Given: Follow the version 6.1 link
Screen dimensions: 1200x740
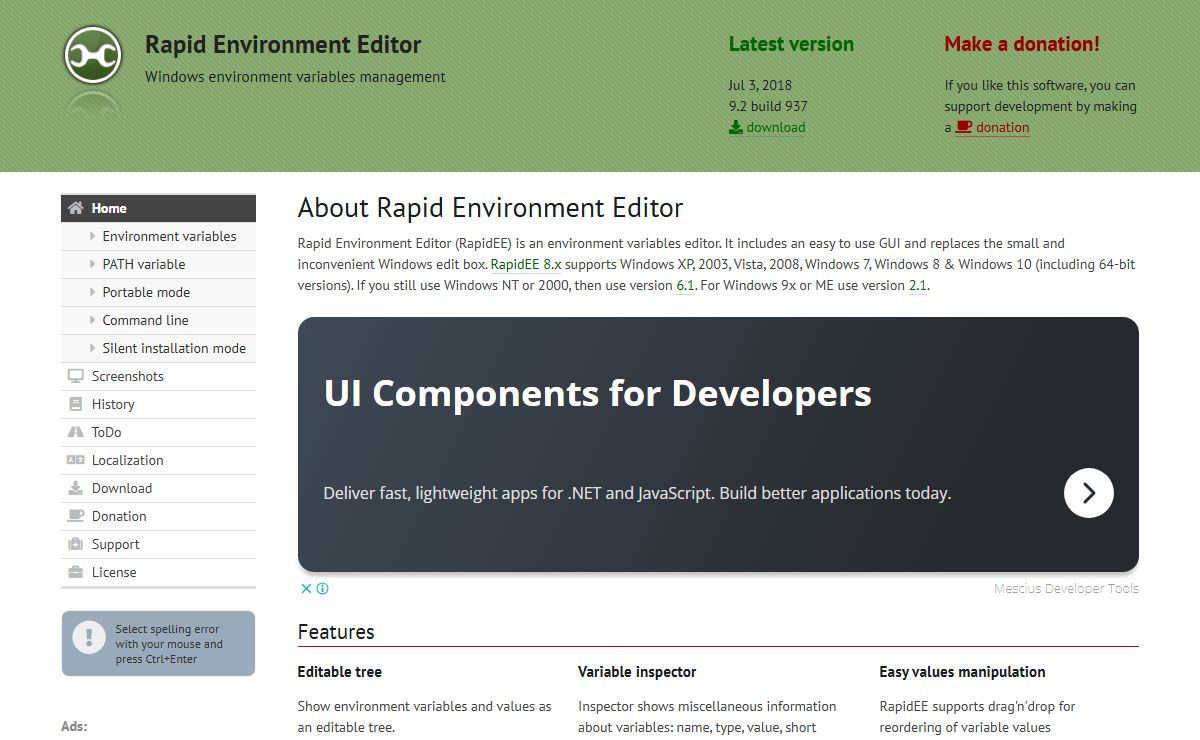Looking at the screenshot, I should pos(685,285).
